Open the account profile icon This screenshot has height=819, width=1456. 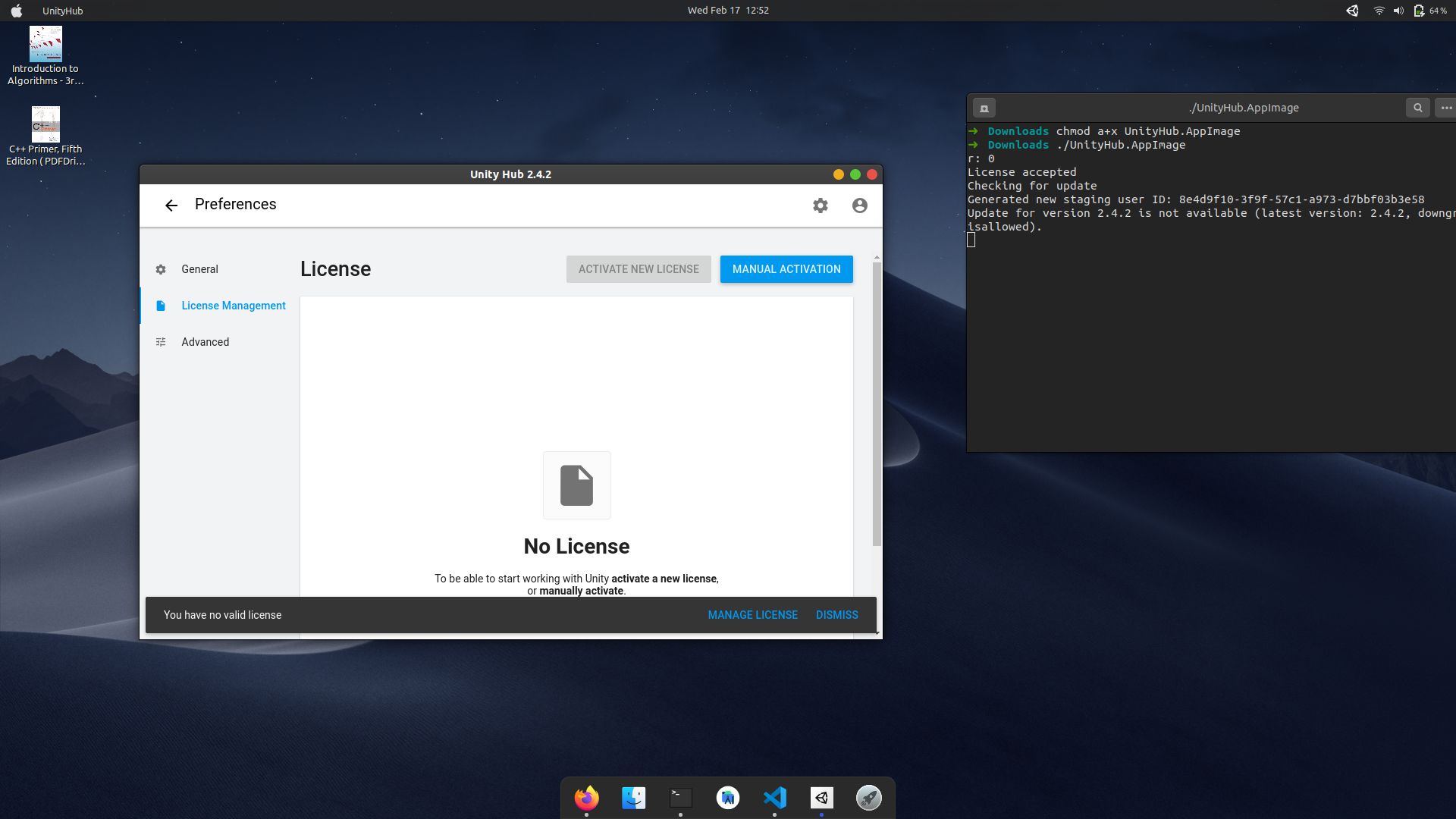(860, 206)
